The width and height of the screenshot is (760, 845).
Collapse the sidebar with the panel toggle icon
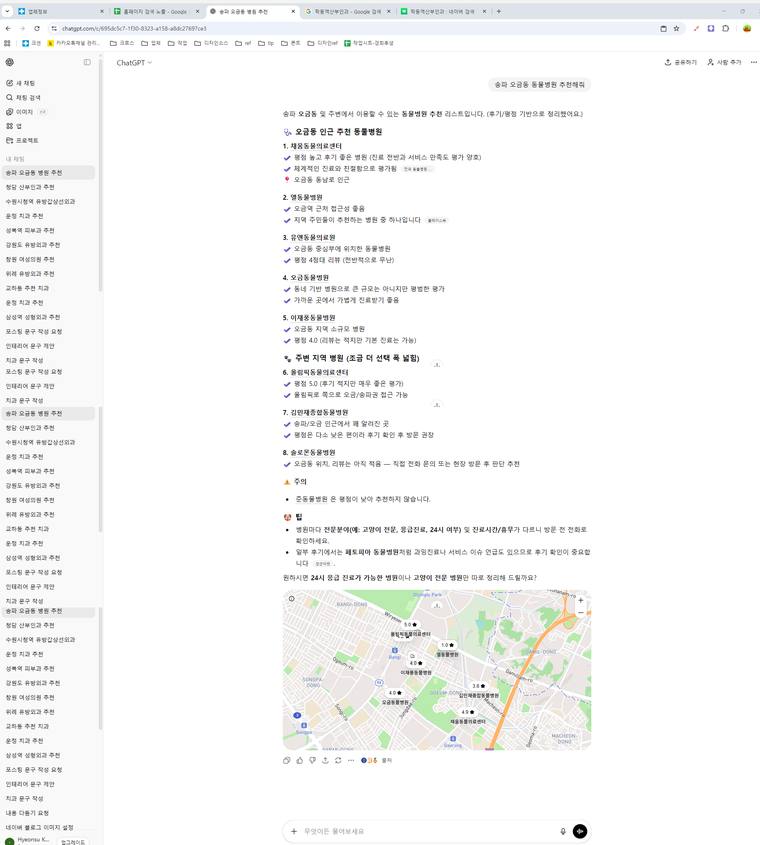(87, 63)
